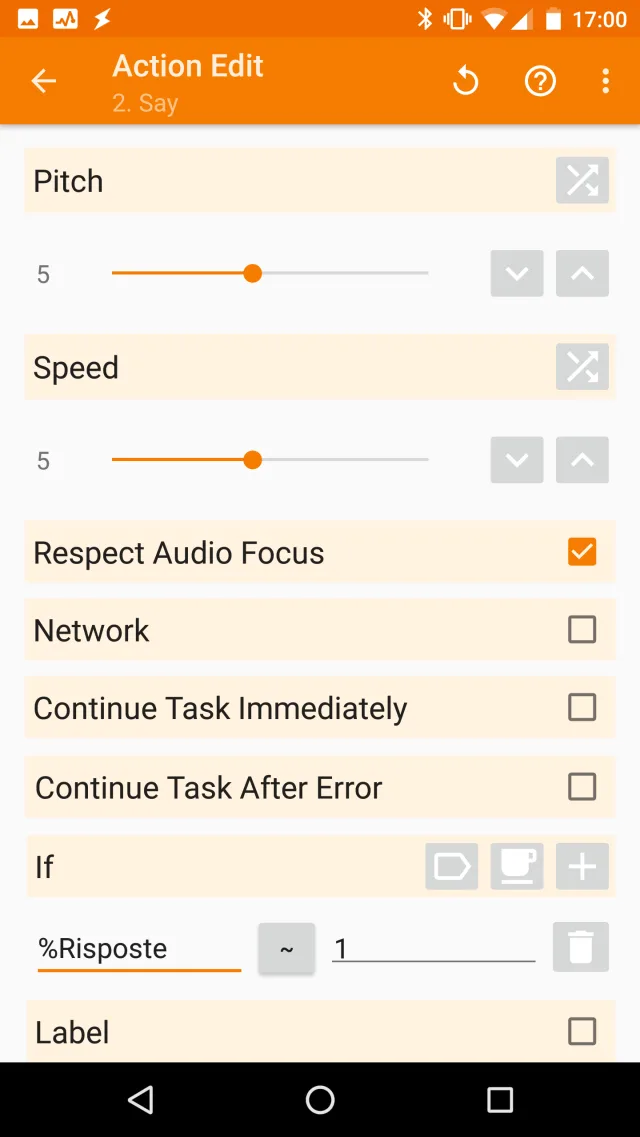Check Continue Task After Error
Image resolution: width=640 pixels, height=1137 pixels.
click(582, 787)
